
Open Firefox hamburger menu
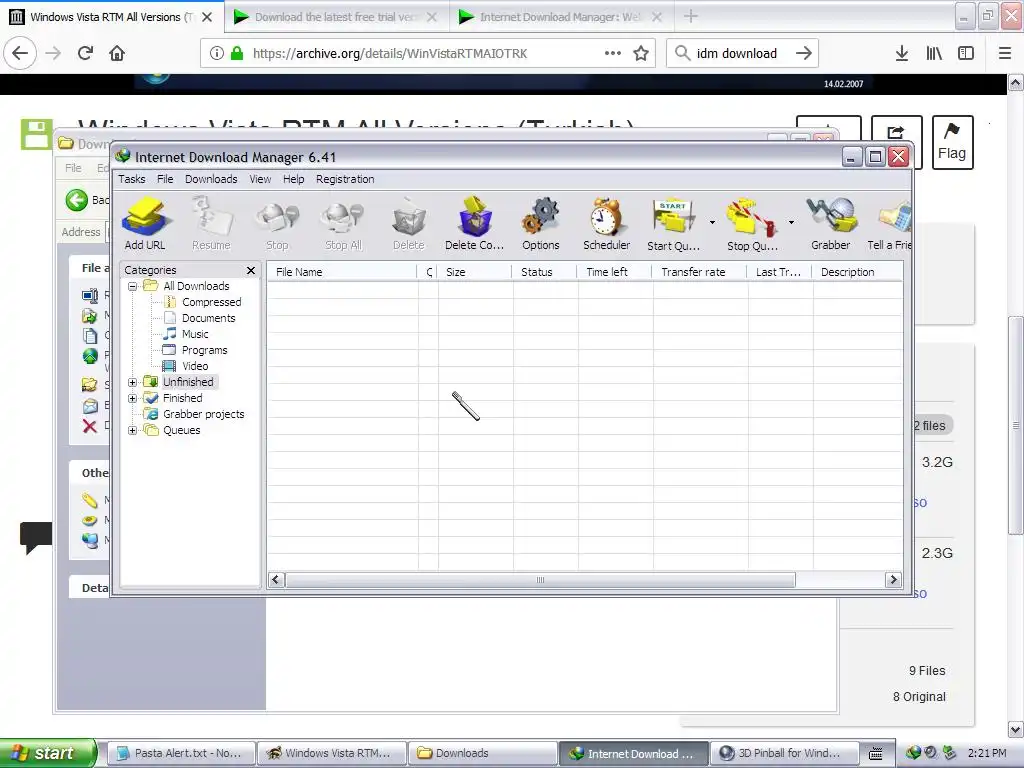click(1005, 53)
